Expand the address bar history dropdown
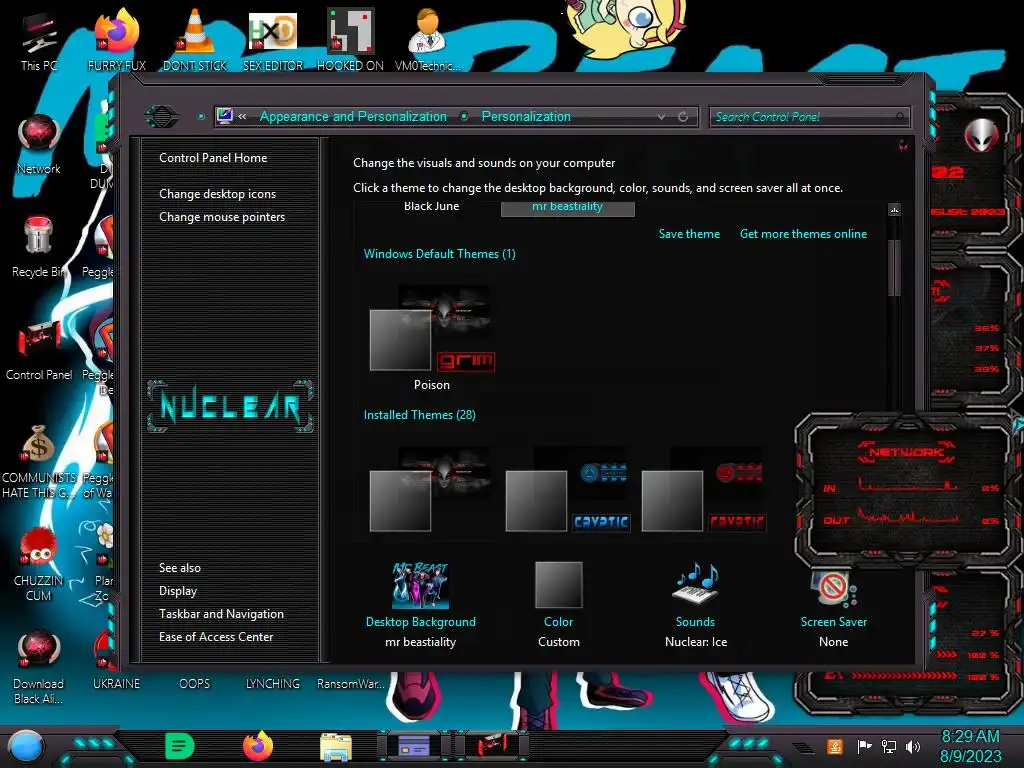The height and width of the screenshot is (768, 1024). (662, 117)
